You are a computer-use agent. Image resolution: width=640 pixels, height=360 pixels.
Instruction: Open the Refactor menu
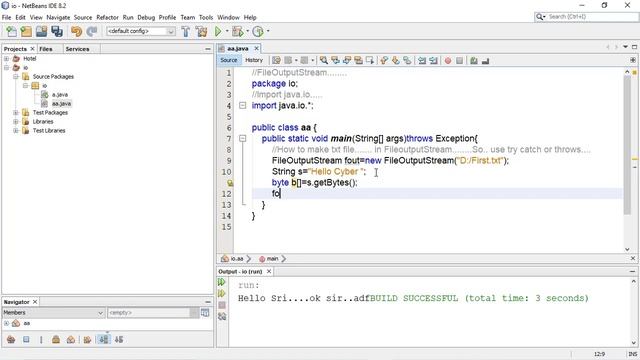pyautogui.click(x=107, y=18)
